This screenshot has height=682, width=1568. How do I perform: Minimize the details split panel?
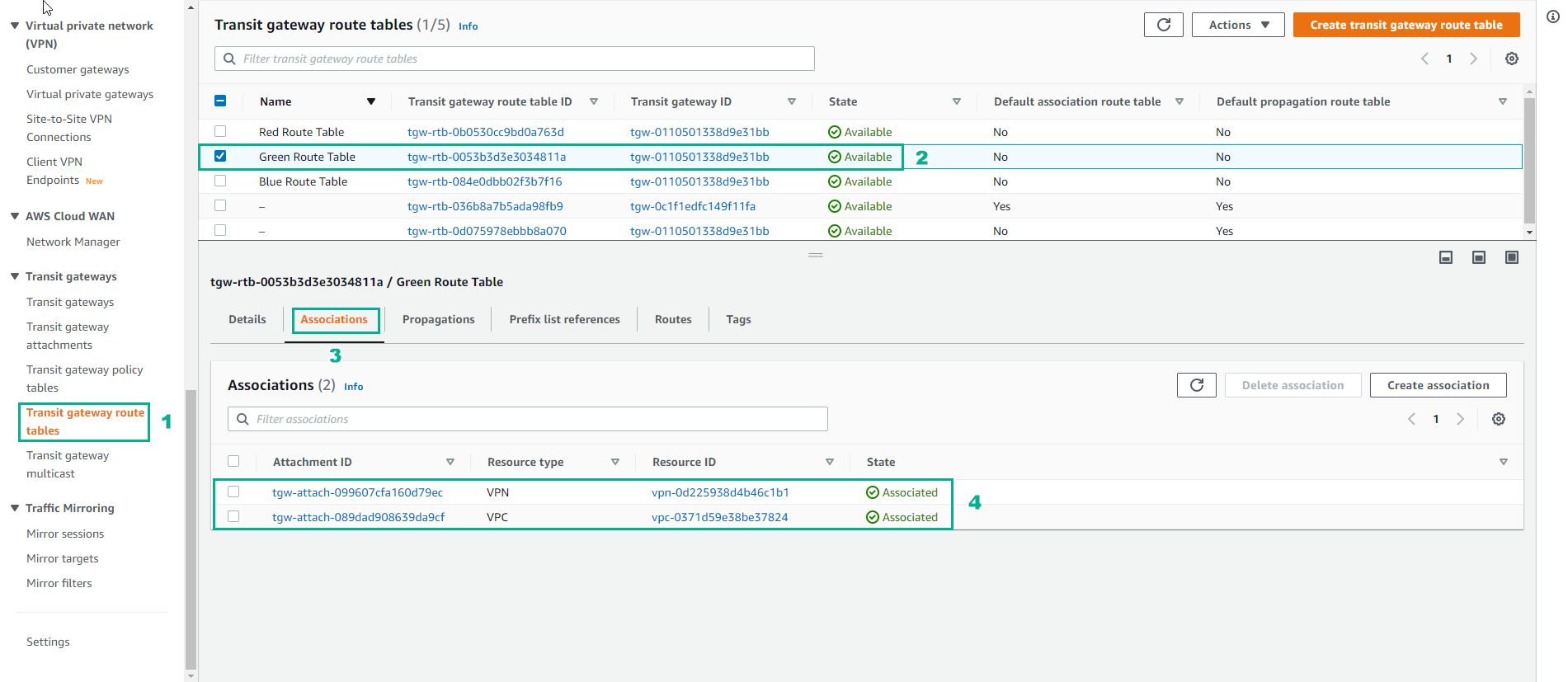point(1446,257)
